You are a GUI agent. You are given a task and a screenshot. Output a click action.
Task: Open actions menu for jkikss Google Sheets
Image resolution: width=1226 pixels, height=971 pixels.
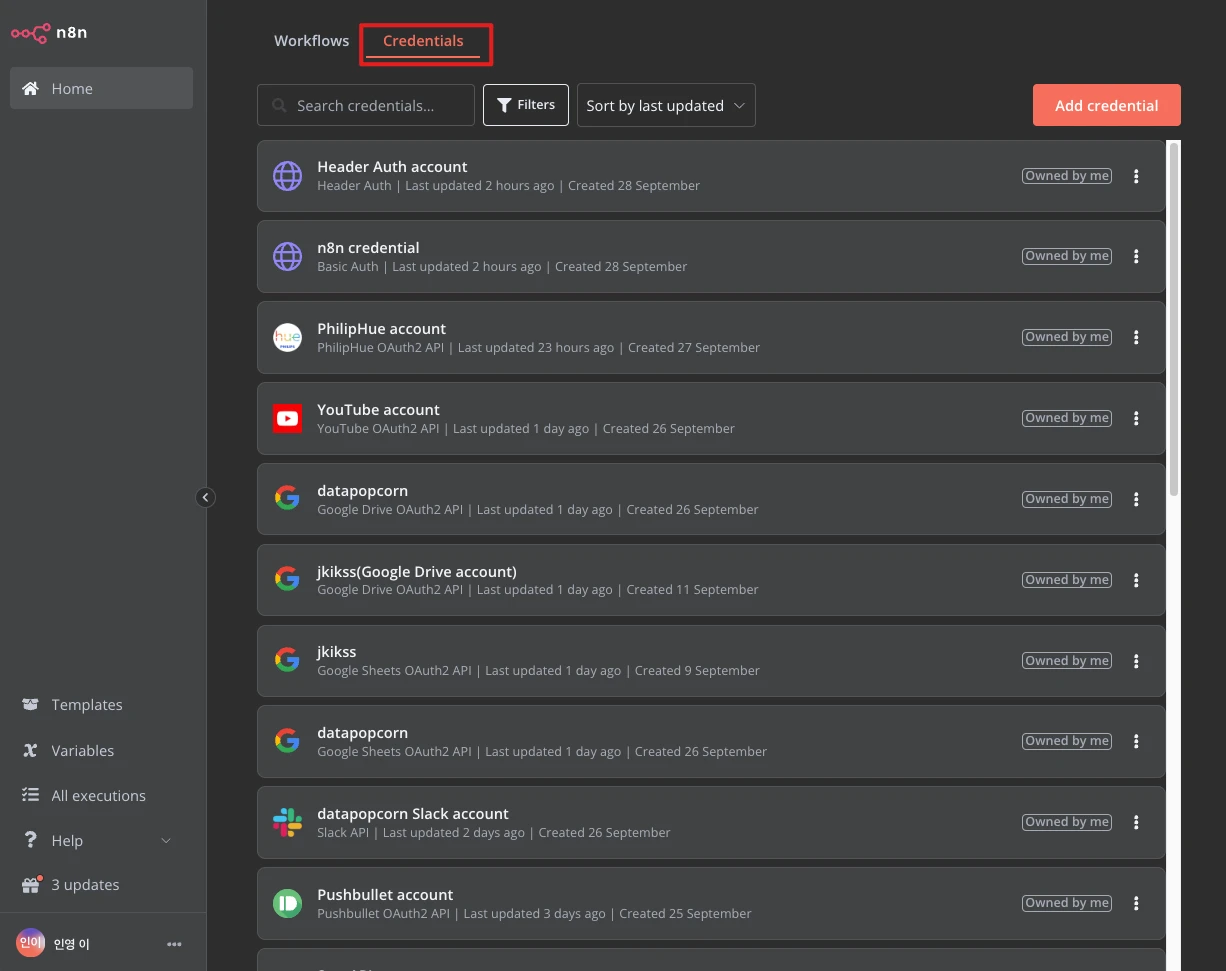[1136, 661]
